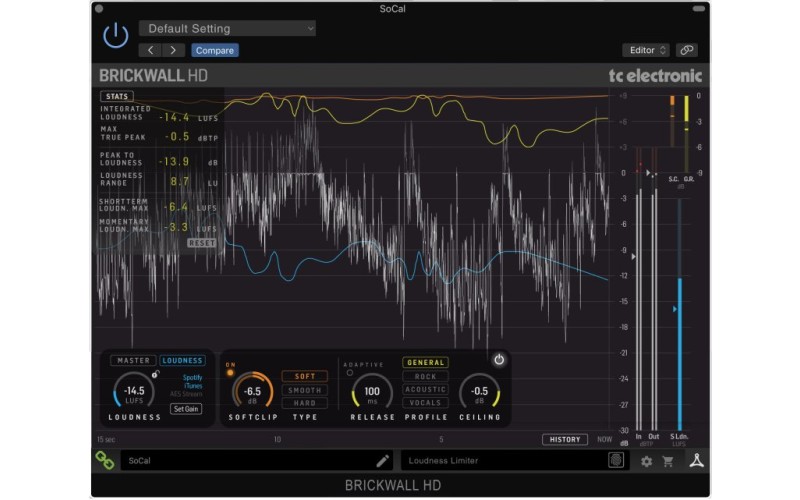The image size is (800, 500).
Task: Enable the Adaptive release option
Action: point(350,373)
